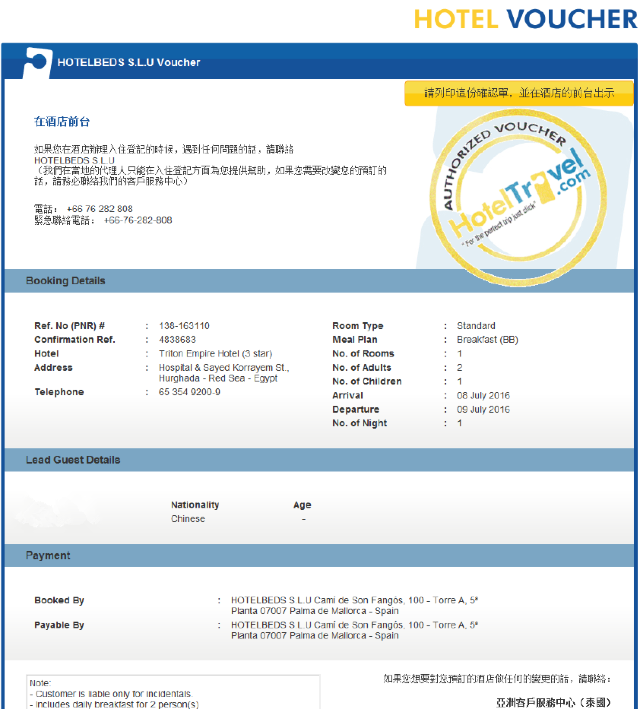Click the HotelTravel.com authorized voucher stamp

tap(518, 198)
